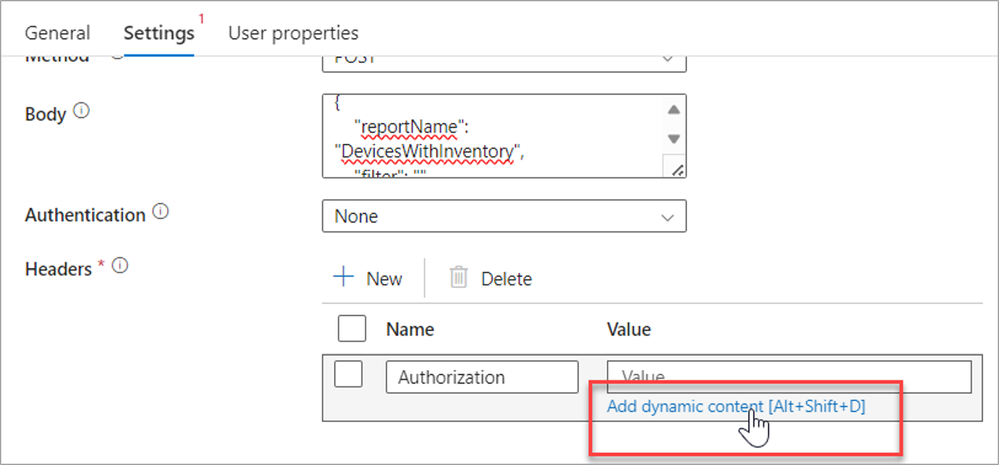Viewport: 999px width, 465px height.
Task: Click the header Value input field
Action: [789, 377]
